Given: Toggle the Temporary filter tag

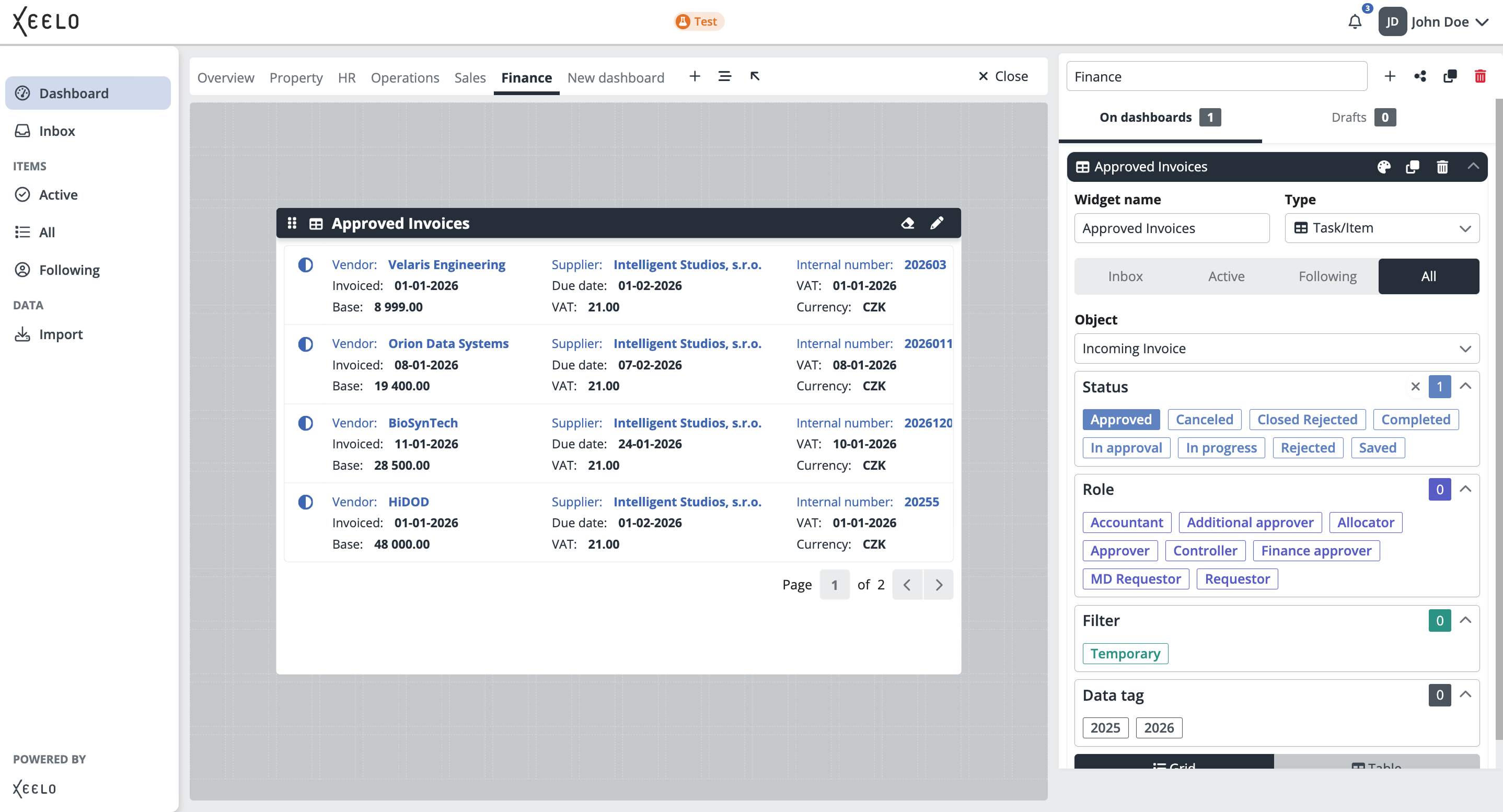Looking at the screenshot, I should click(x=1125, y=653).
